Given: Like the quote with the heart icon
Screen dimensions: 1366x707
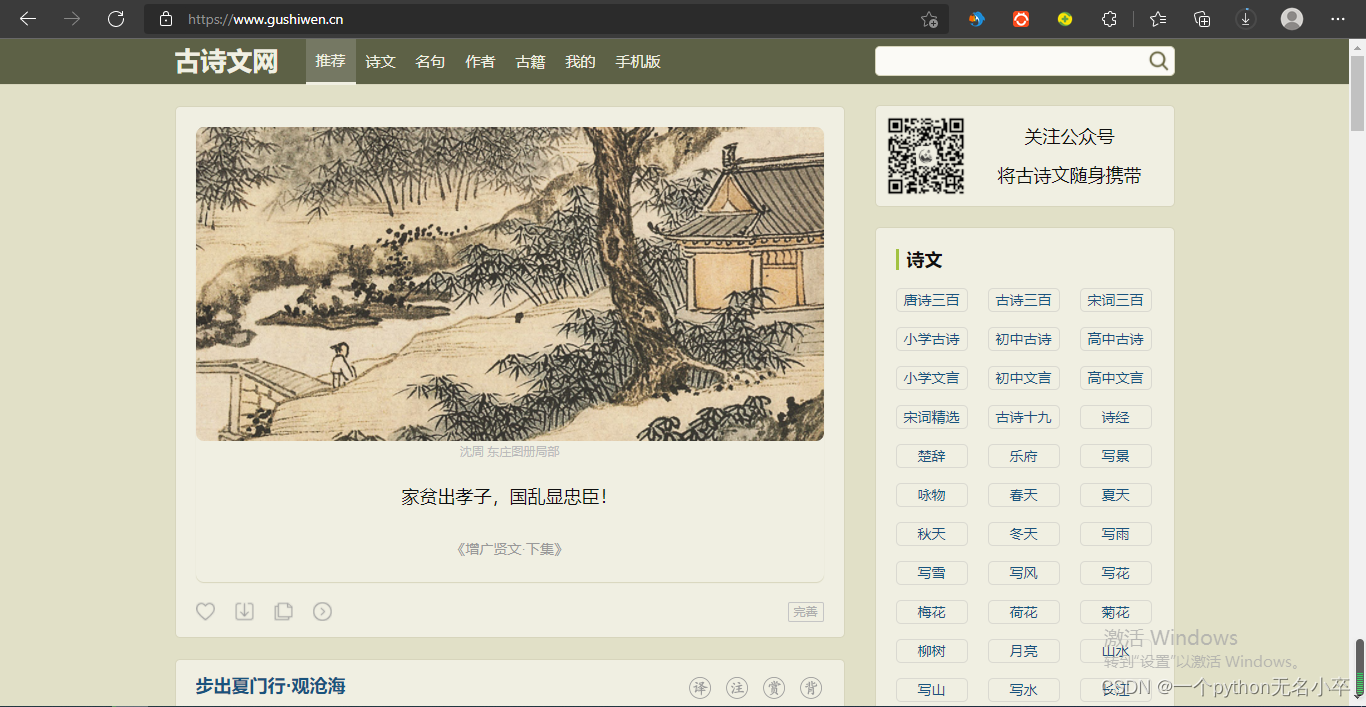Looking at the screenshot, I should pyautogui.click(x=205, y=611).
